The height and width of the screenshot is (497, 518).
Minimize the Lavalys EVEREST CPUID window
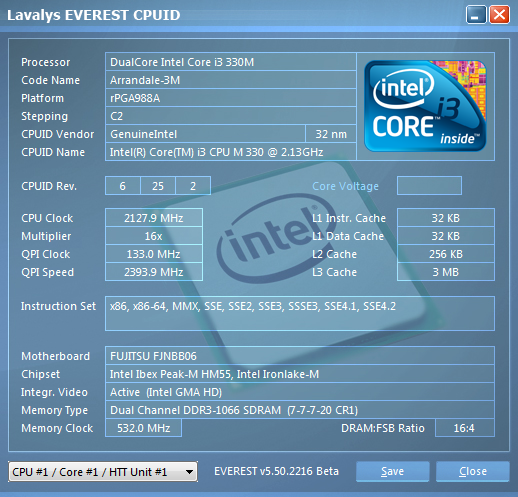(476, 15)
